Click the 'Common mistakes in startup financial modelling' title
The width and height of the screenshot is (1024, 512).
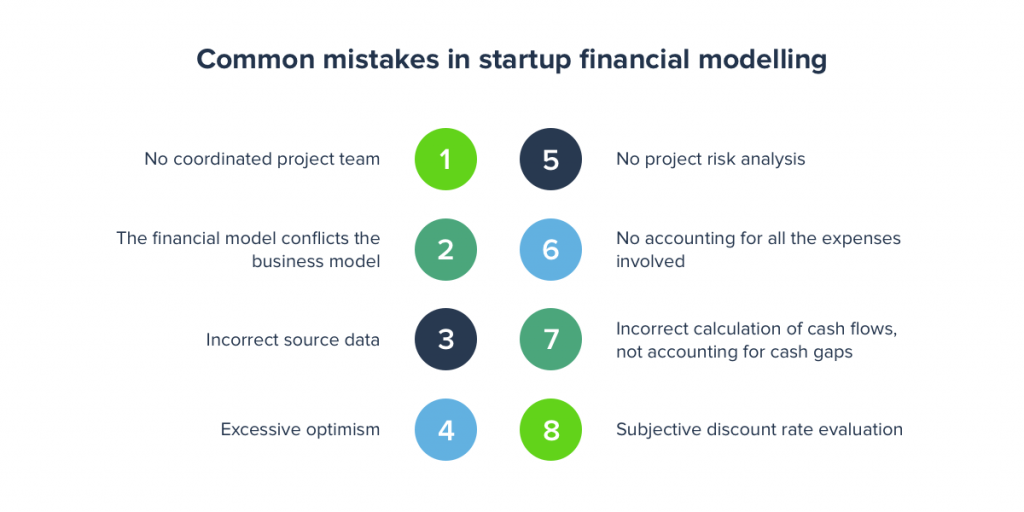tap(511, 60)
